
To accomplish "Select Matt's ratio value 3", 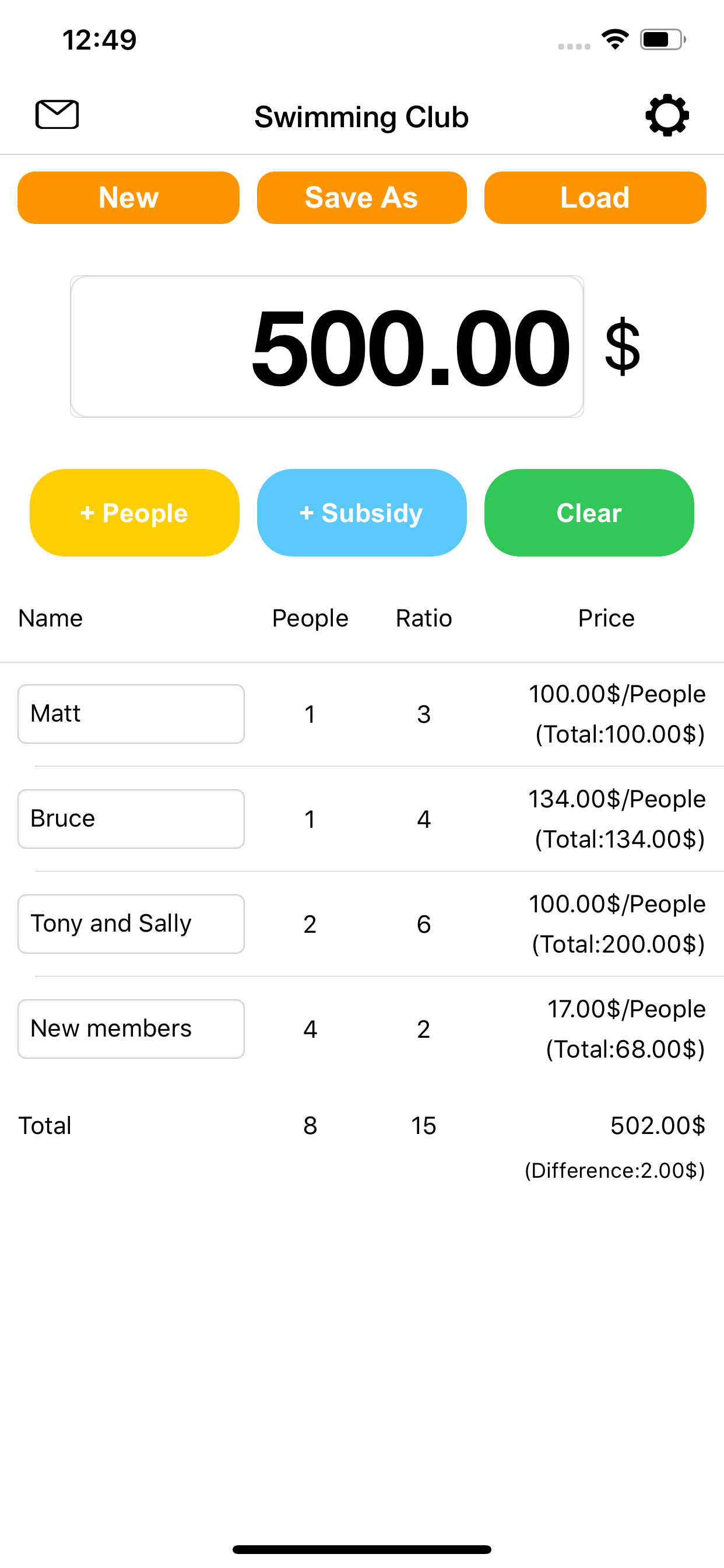I will (423, 714).
